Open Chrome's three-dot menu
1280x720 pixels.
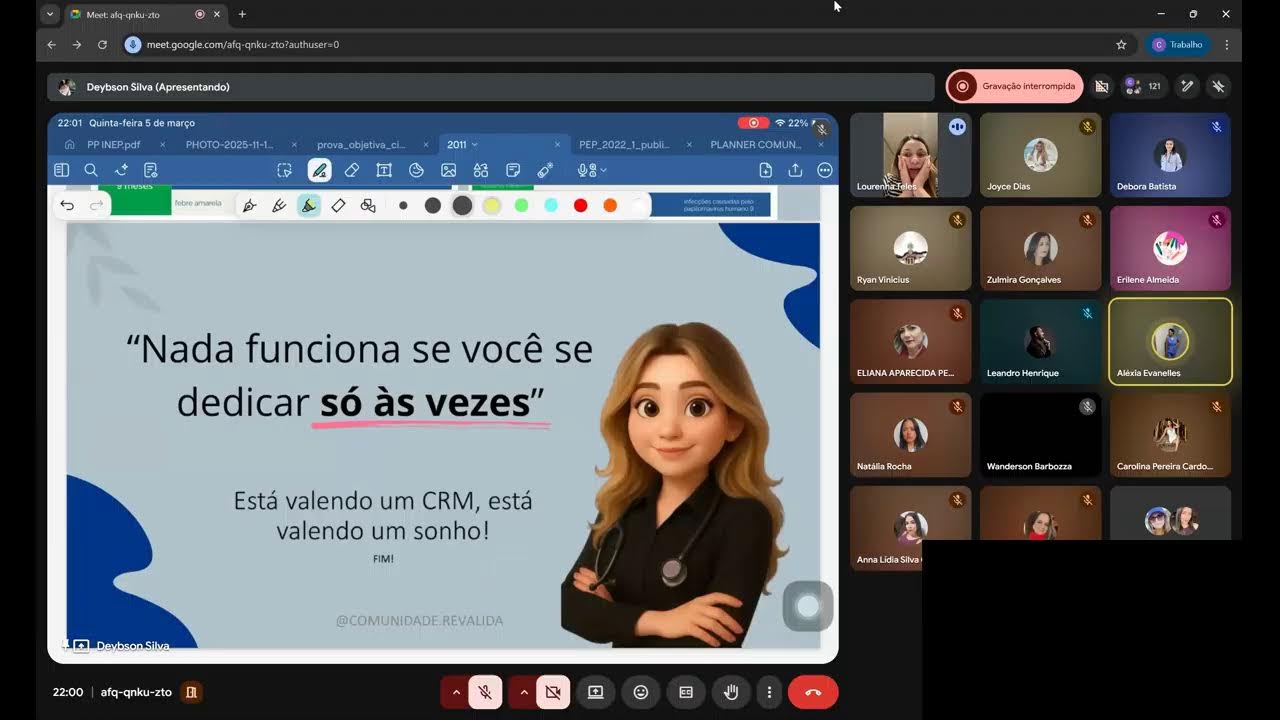pos(1226,45)
